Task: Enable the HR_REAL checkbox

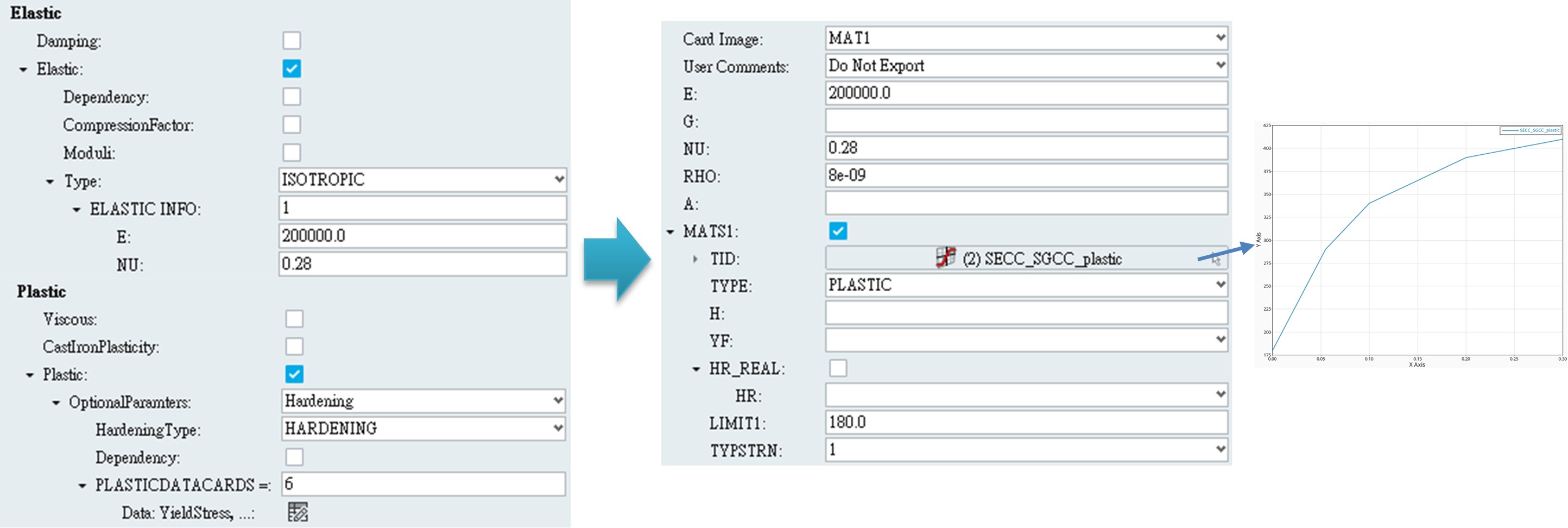Action: click(838, 368)
